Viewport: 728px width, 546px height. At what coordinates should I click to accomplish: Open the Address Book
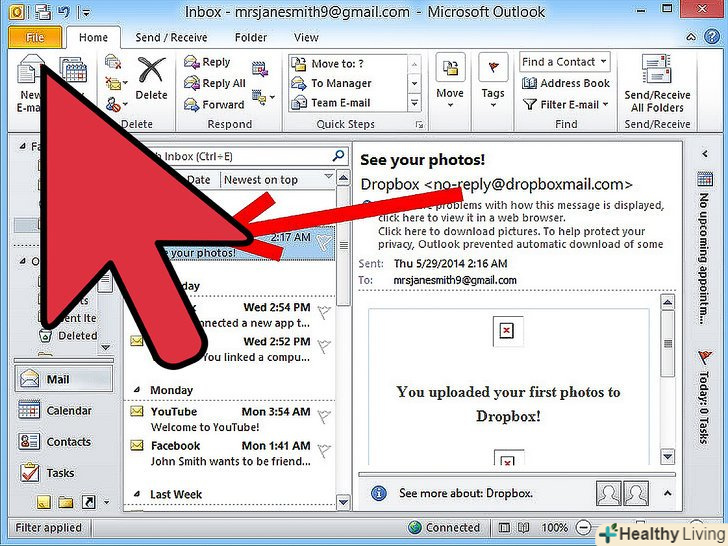tap(566, 83)
